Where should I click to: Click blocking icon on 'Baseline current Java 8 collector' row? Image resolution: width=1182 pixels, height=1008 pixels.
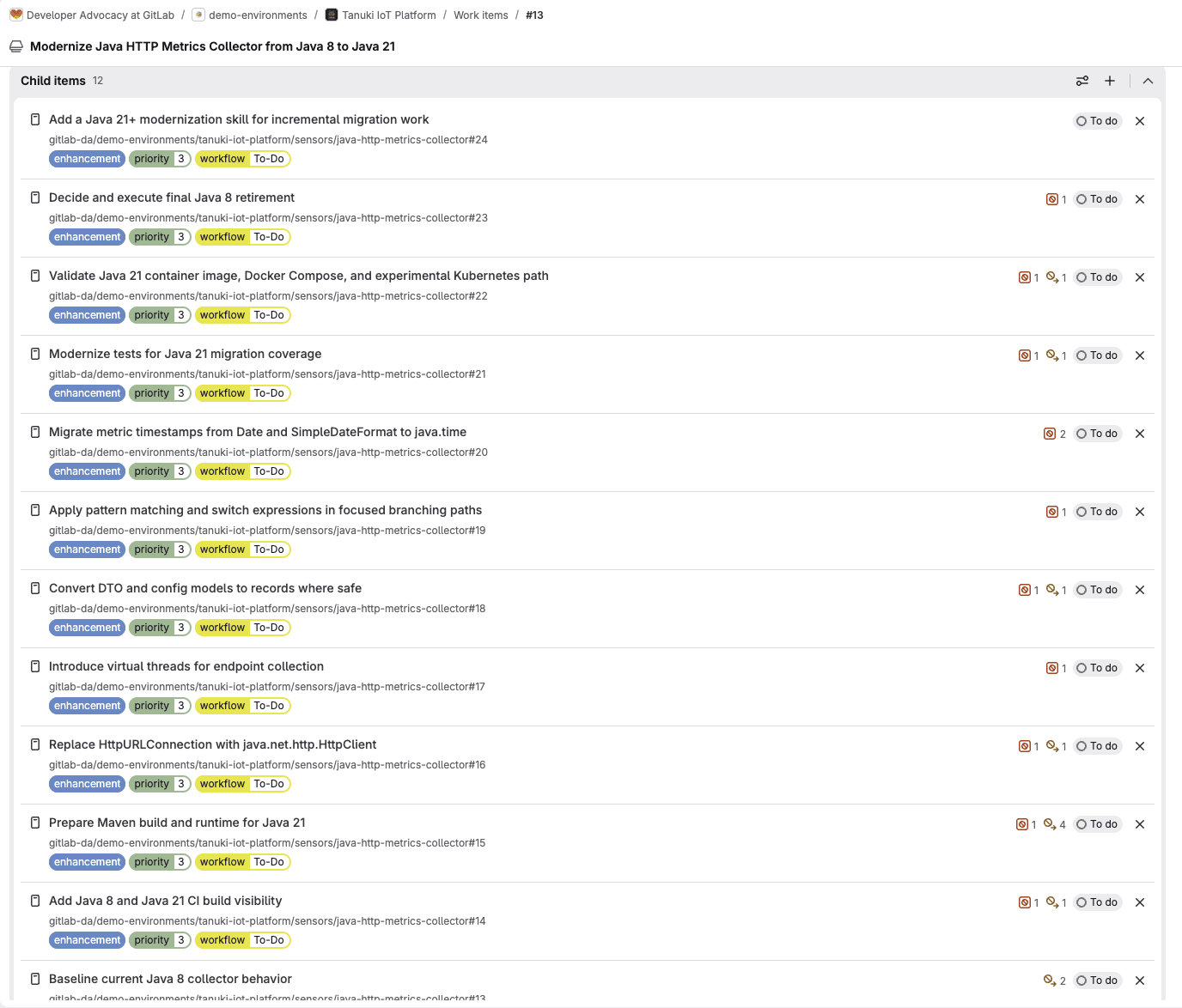click(x=1050, y=981)
